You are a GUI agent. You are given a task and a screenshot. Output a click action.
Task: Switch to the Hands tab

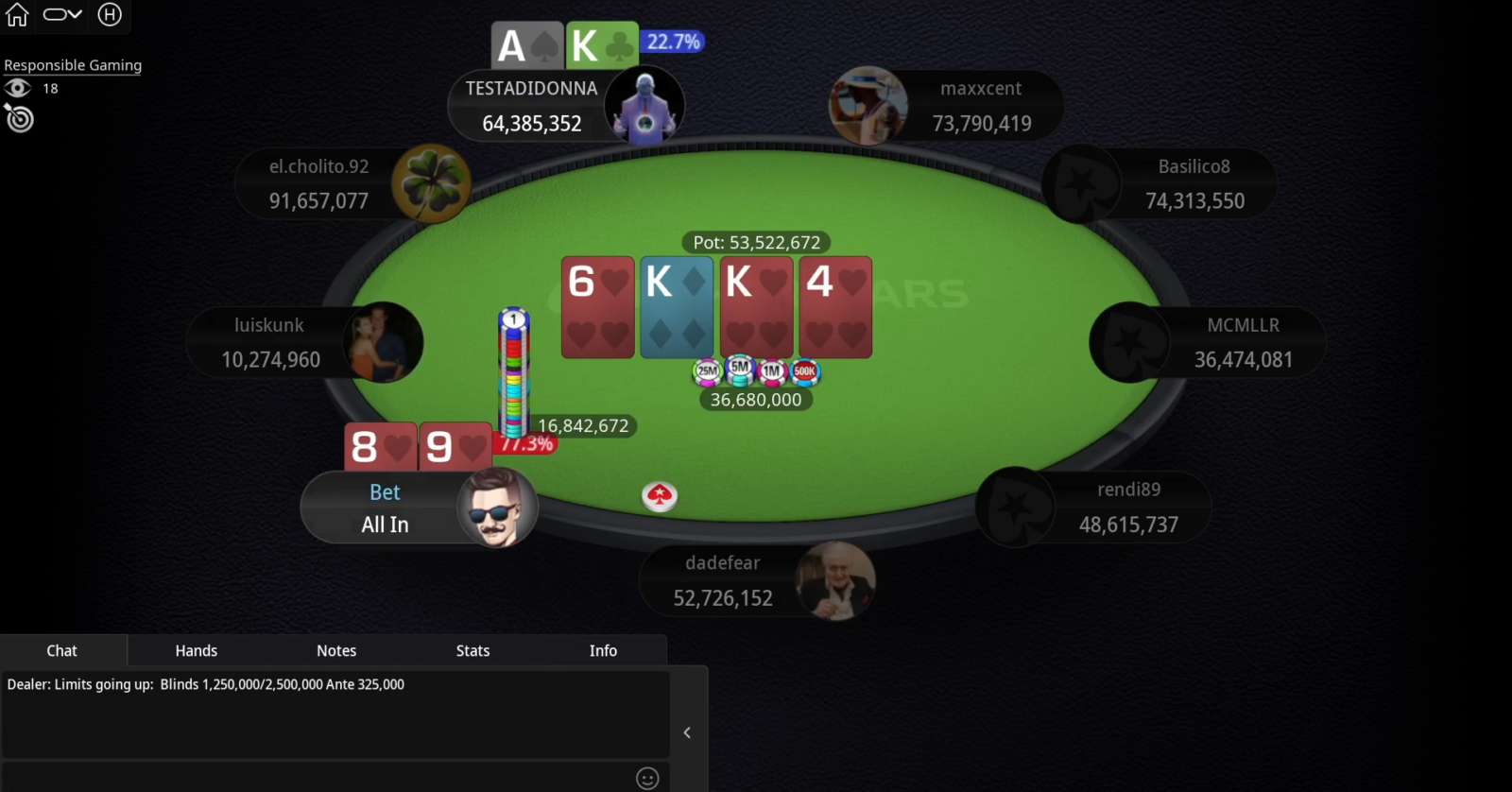196,650
